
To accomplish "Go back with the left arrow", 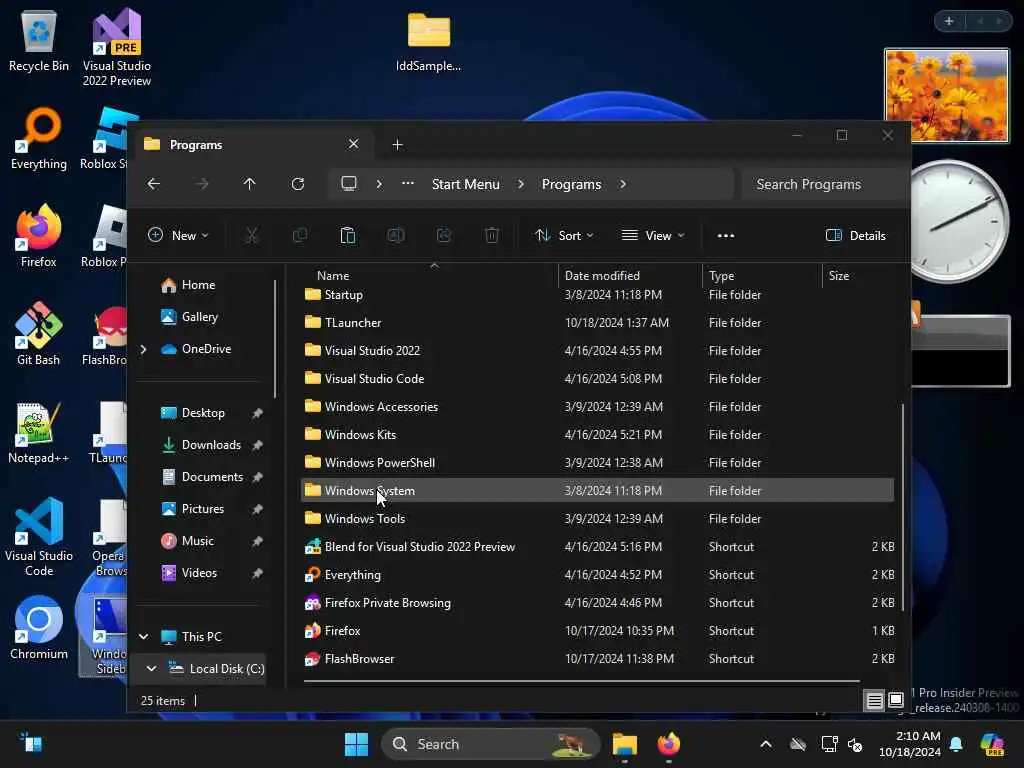I will tap(153, 184).
